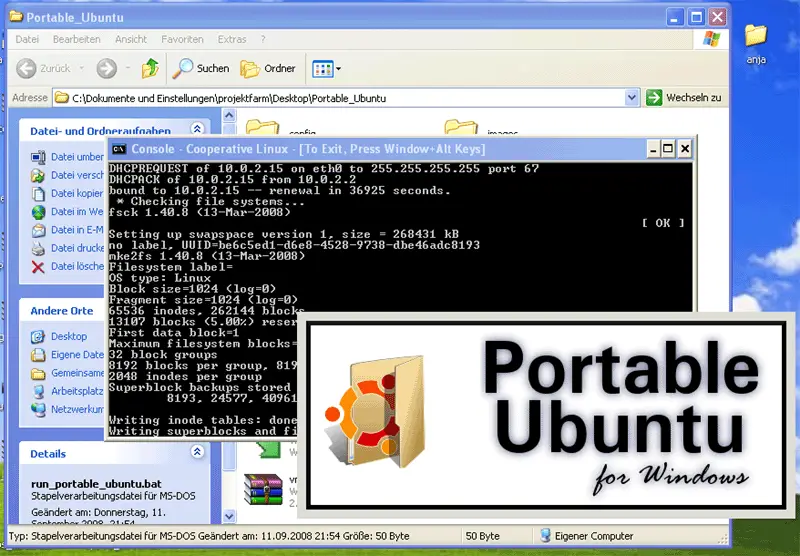Click Datei im Web veröffentlichen icon
The width and height of the screenshot is (800, 556).
click(x=38, y=212)
